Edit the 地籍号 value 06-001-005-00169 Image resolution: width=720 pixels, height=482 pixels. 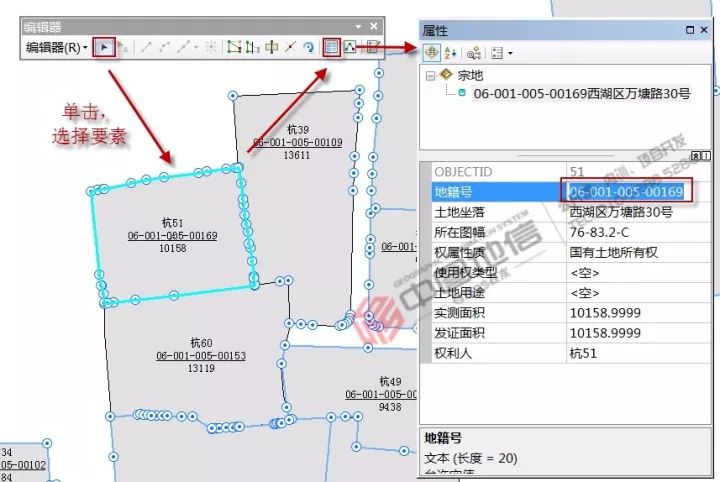coord(626,191)
